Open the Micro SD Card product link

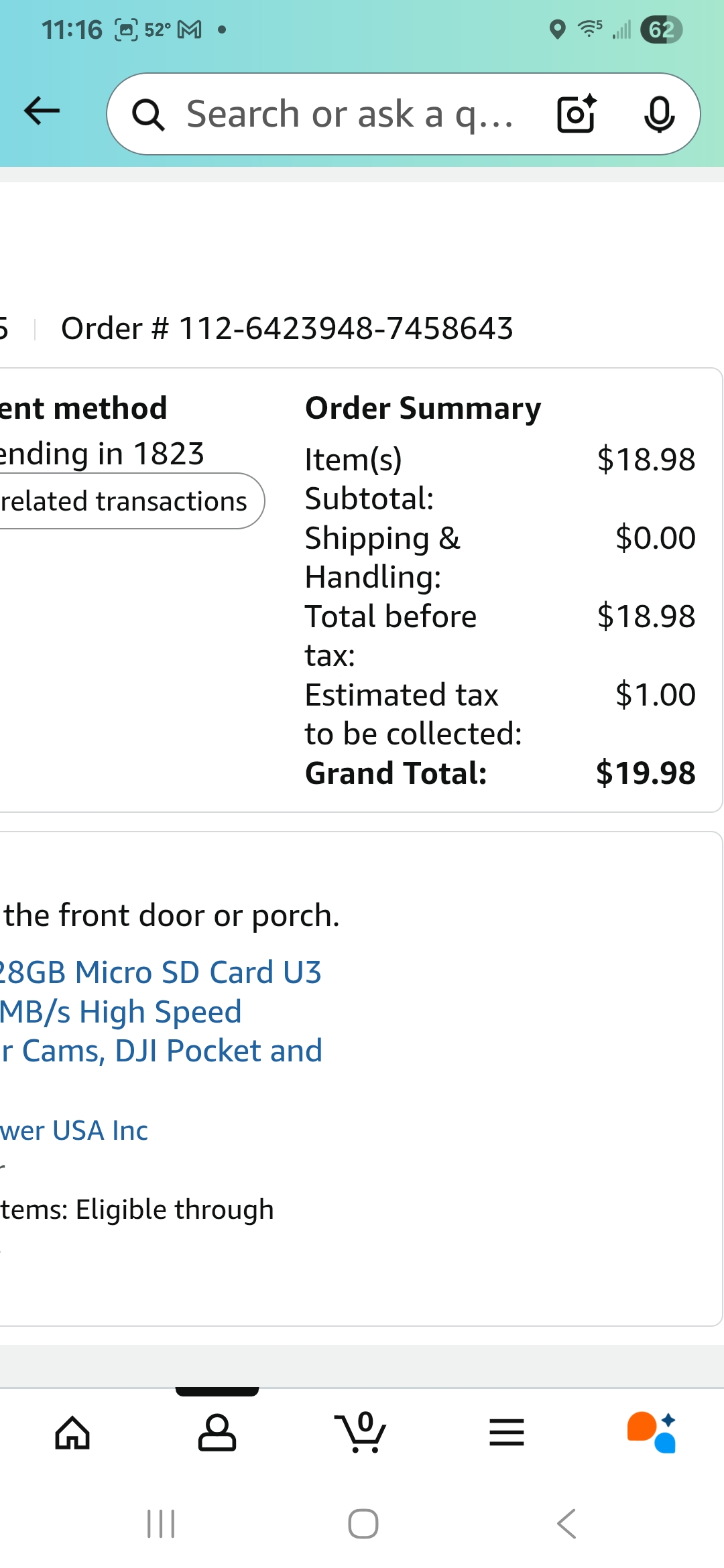161,972
